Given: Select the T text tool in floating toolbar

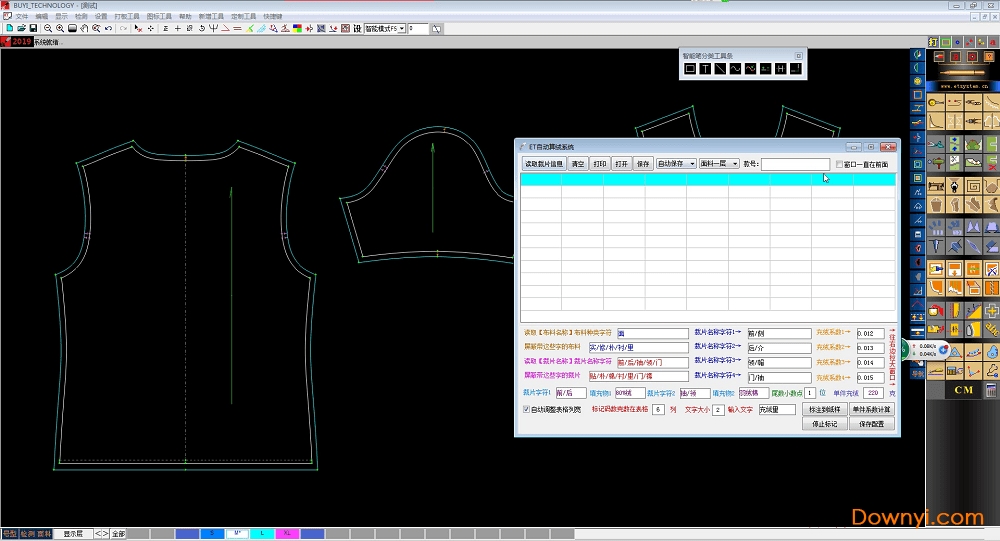Looking at the screenshot, I should tap(705, 69).
